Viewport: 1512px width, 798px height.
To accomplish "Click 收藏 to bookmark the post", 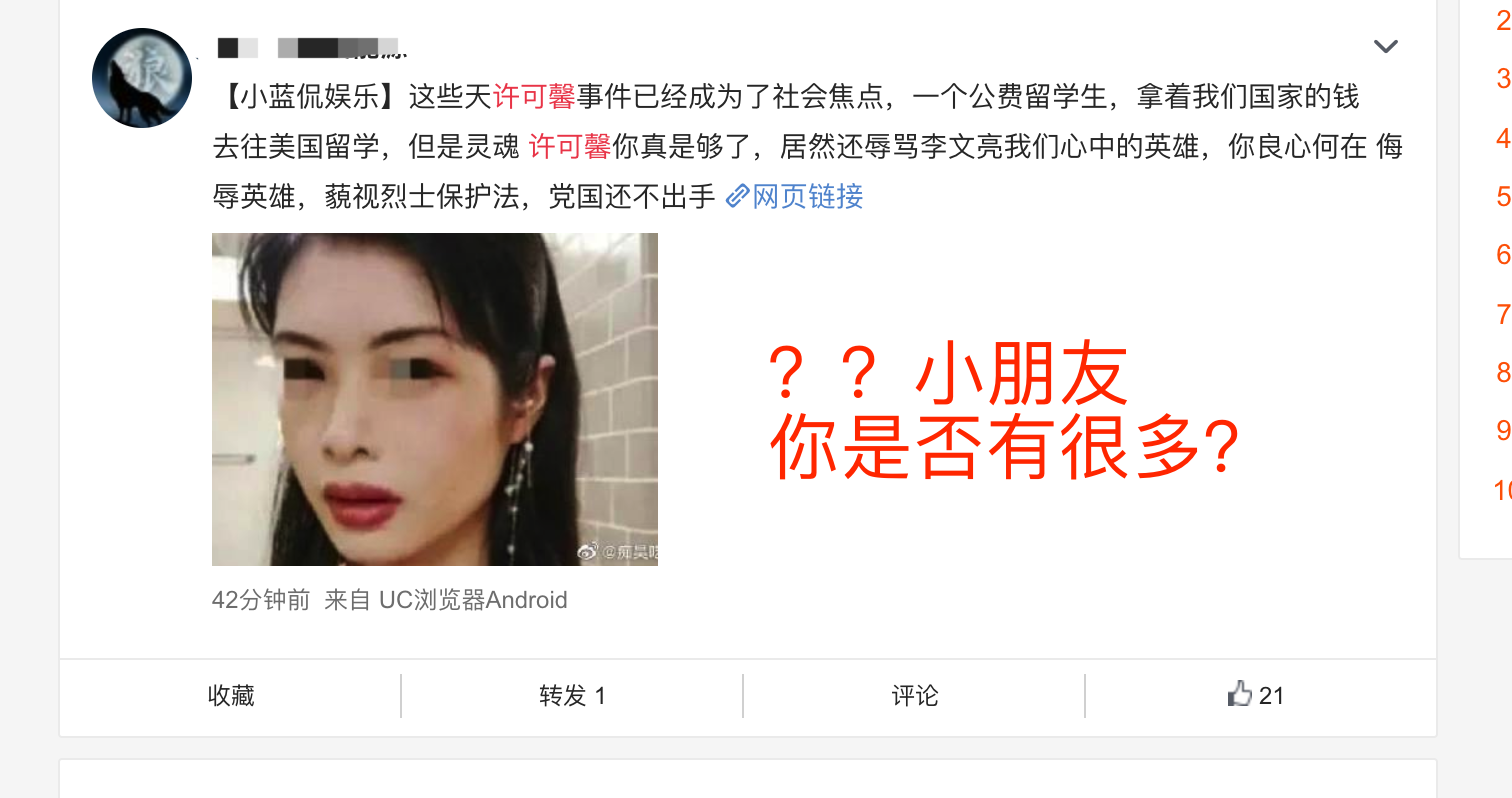I will point(231,695).
